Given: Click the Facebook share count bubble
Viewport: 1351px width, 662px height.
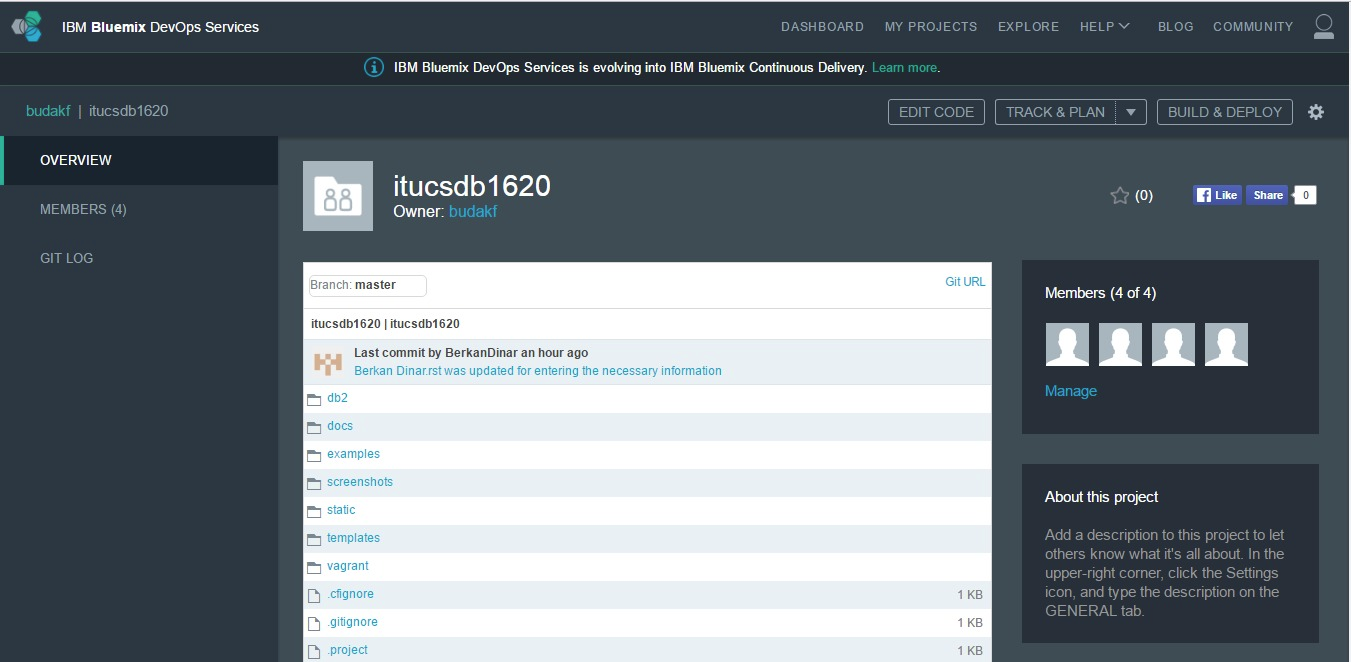Looking at the screenshot, I should coord(1304,195).
